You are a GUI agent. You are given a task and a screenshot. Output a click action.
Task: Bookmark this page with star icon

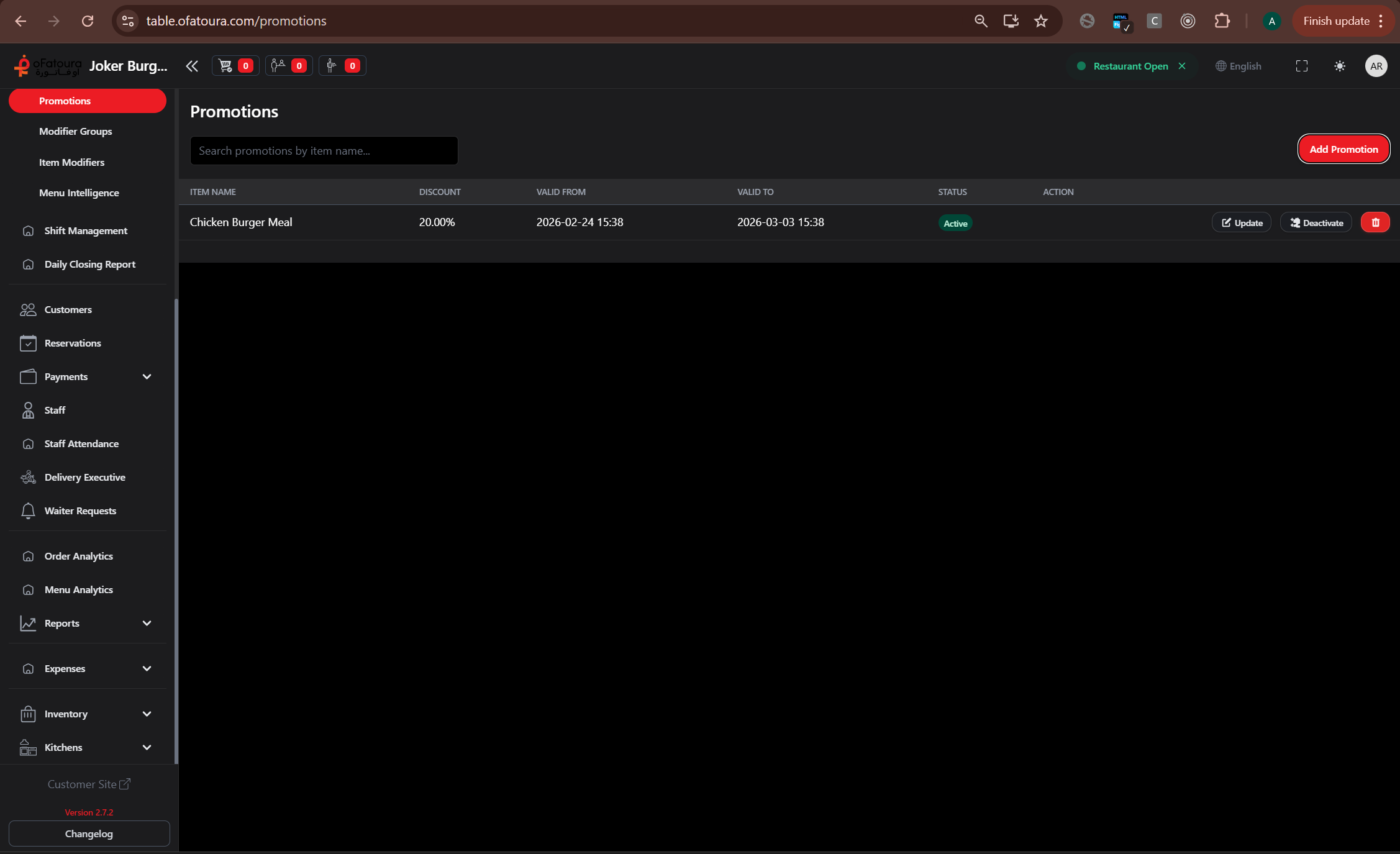(x=1040, y=21)
